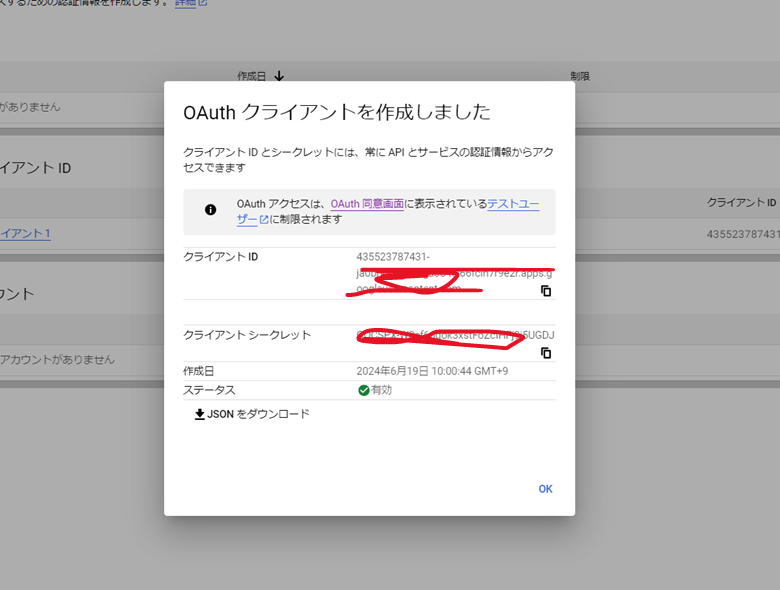Image resolution: width=780 pixels, height=590 pixels.
Task: Copy the client ID to clipboard
Action: coord(546,291)
